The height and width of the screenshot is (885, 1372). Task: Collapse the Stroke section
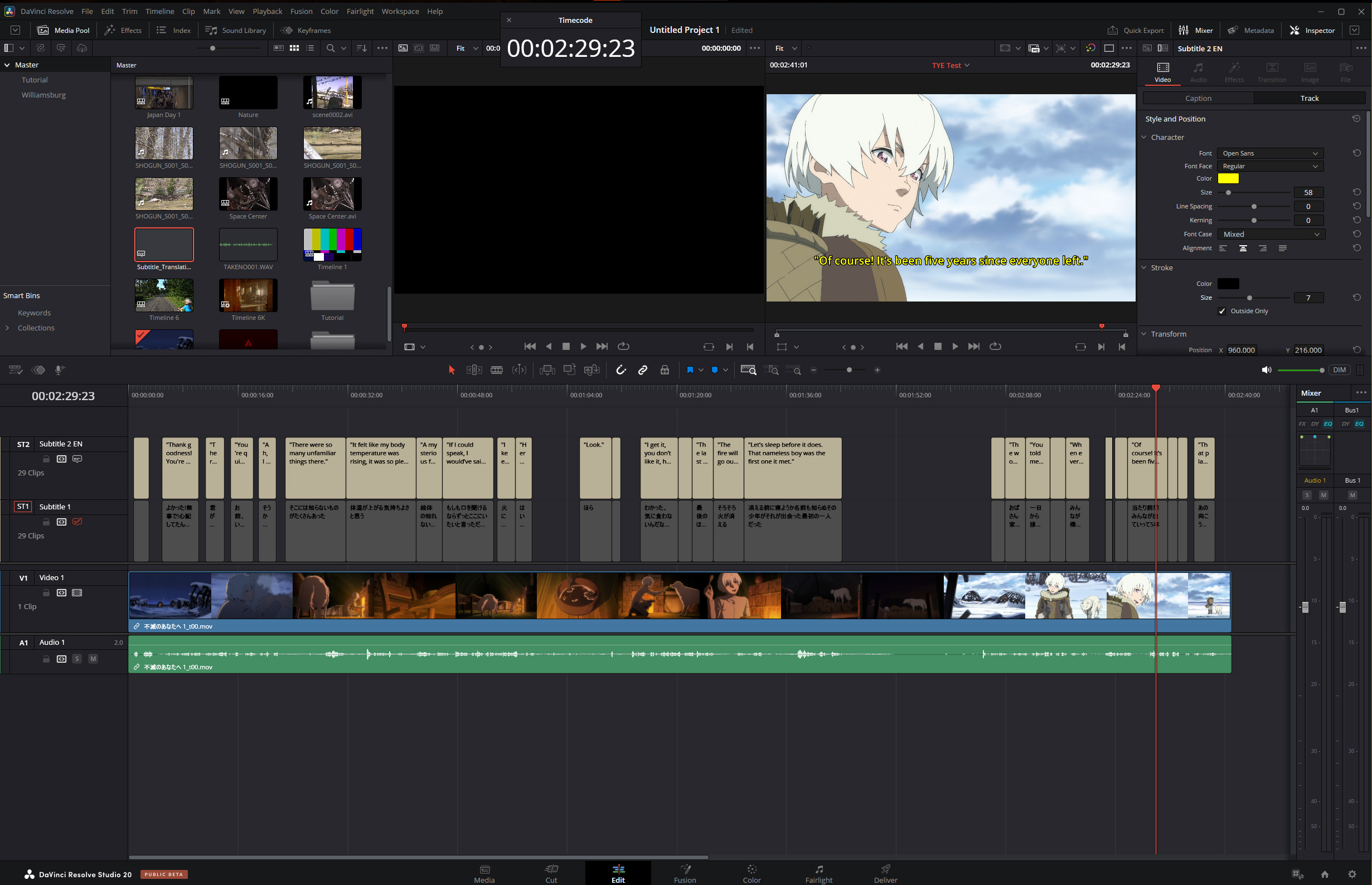(x=1144, y=268)
